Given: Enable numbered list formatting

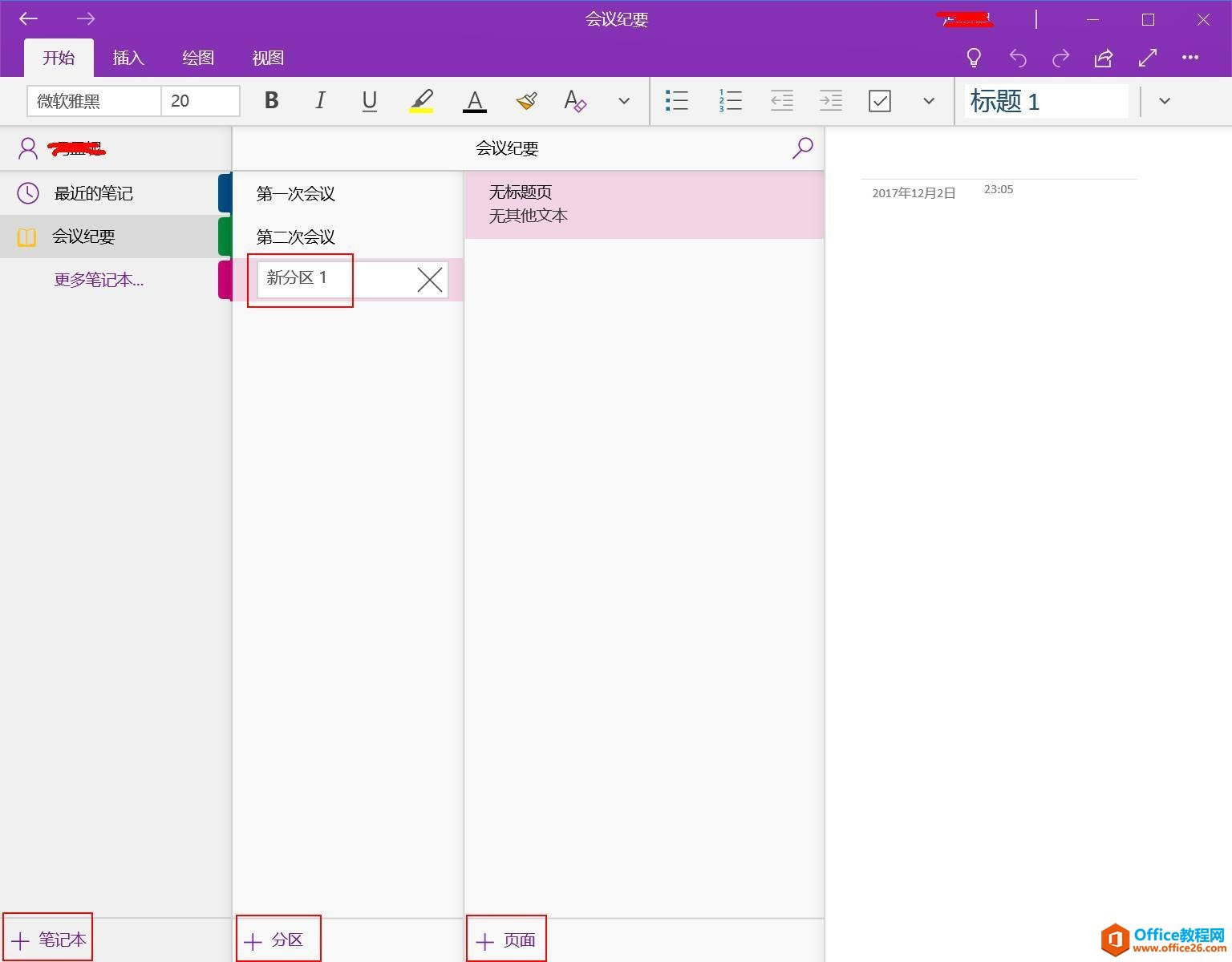Looking at the screenshot, I should (x=730, y=101).
